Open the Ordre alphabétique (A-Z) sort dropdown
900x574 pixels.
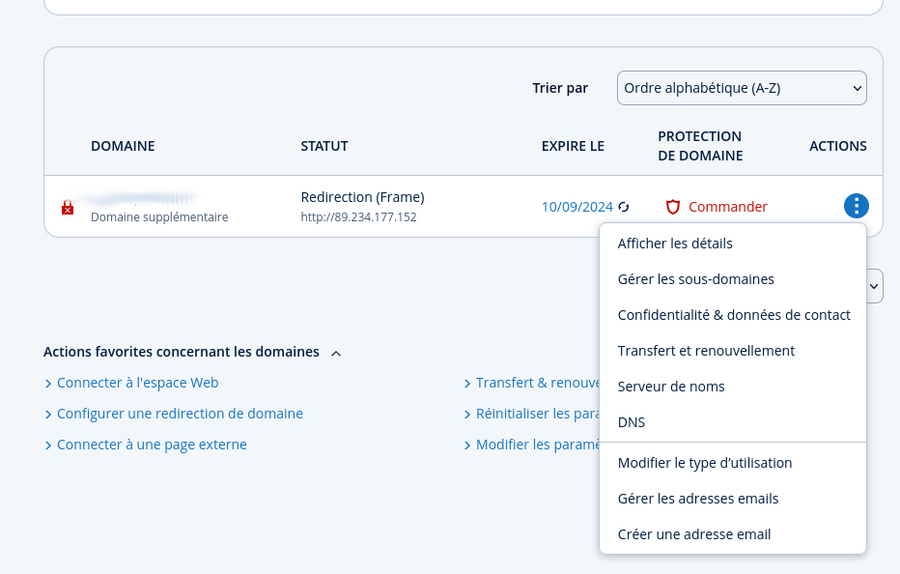click(741, 88)
